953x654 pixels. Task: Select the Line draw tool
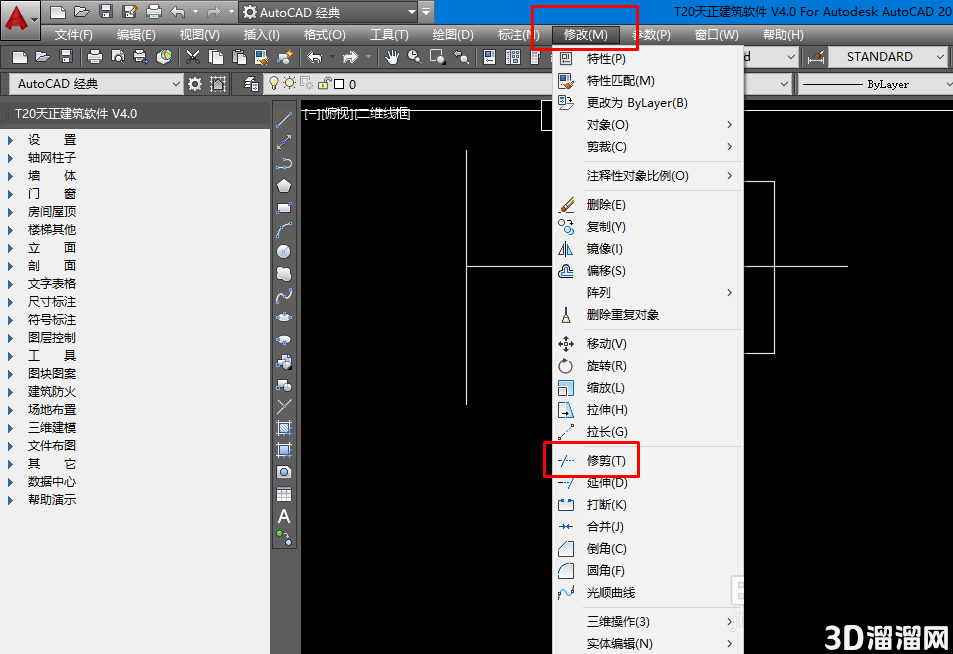[x=284, y=120]
